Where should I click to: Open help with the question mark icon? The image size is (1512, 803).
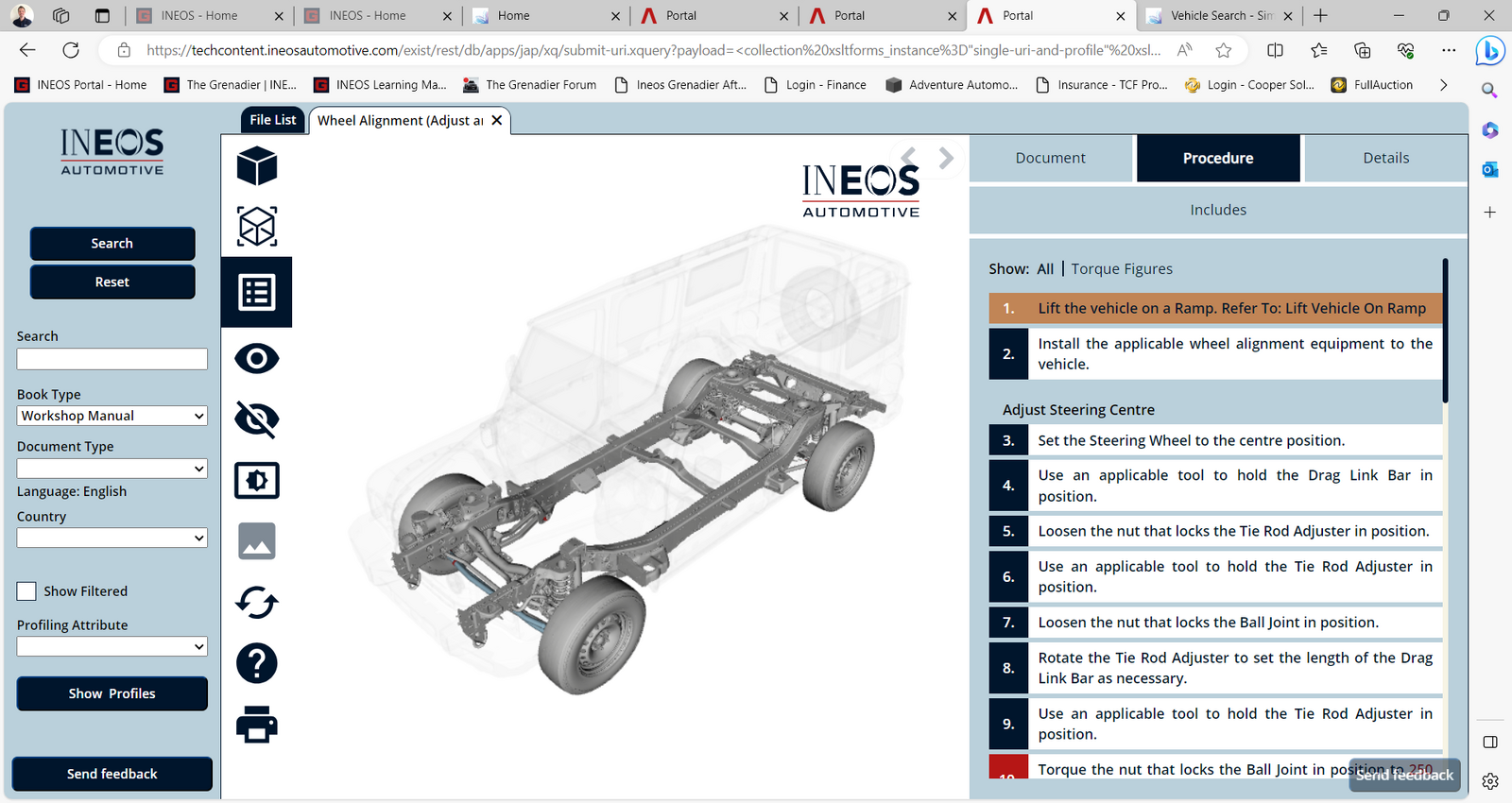[257, 663]
